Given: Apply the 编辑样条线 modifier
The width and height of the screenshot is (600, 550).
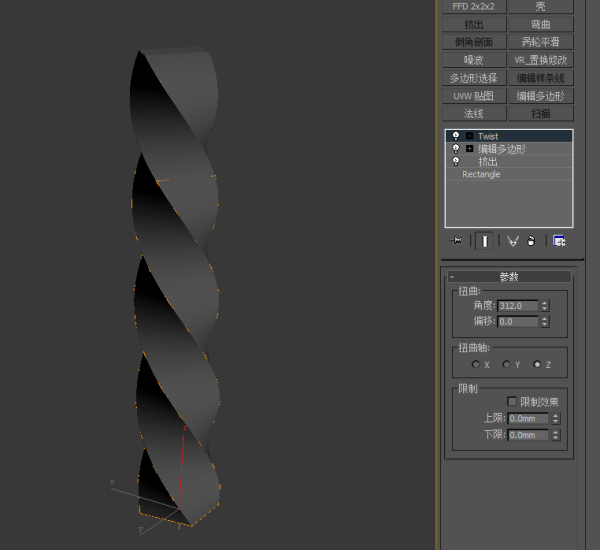Looking at the screenshot, I should coord(541,78).
